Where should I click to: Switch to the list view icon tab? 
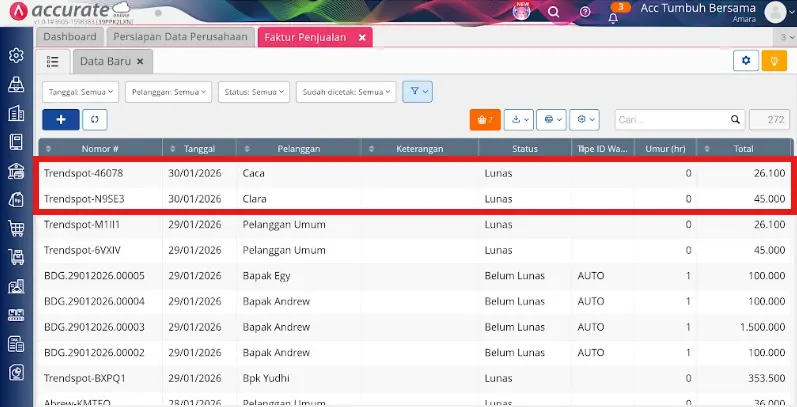(x=53, y=61)
